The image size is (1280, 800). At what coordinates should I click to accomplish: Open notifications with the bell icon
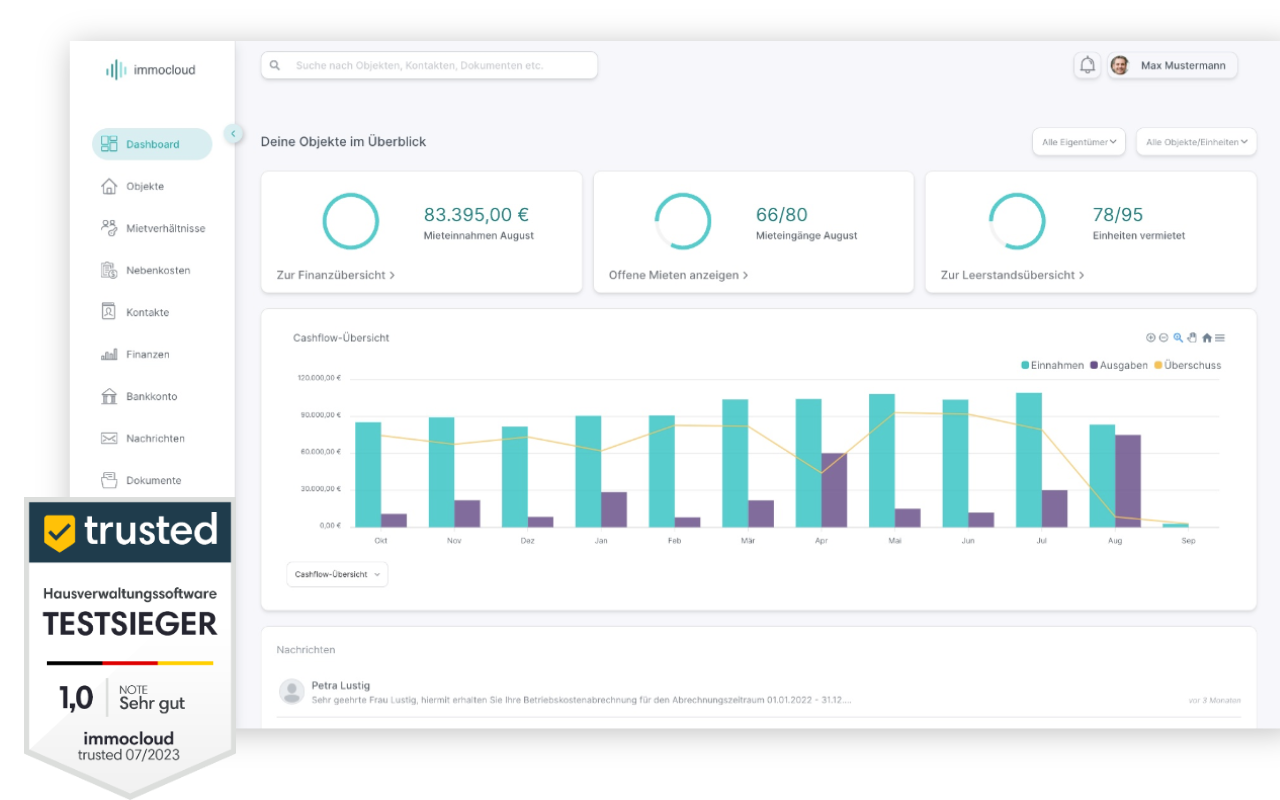pos(1087,65)
